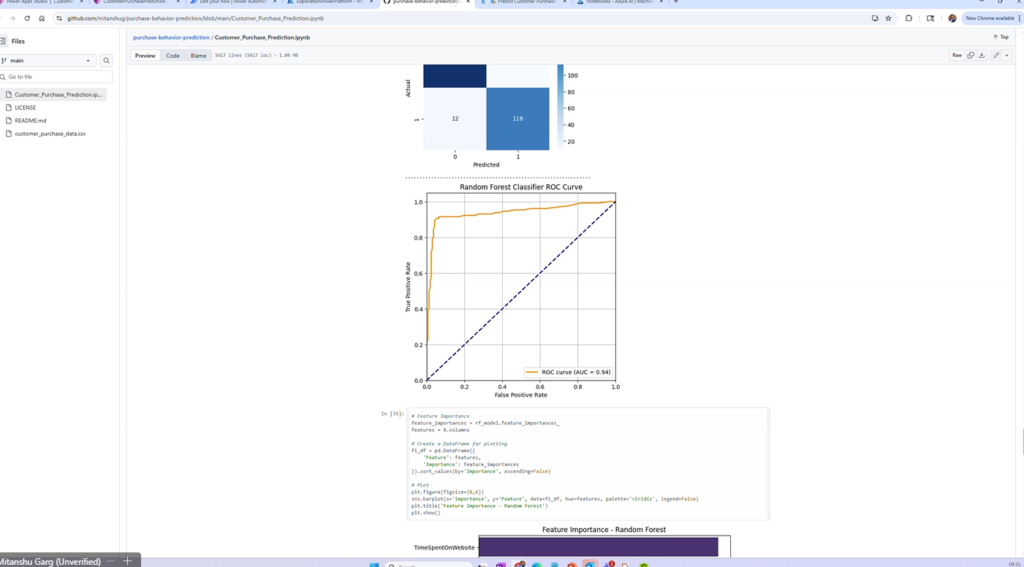The width and height of the screenshot is (1024, 567).
Task: Open purchase-behavior-prediction repository link
Action: tap(171, 37)
